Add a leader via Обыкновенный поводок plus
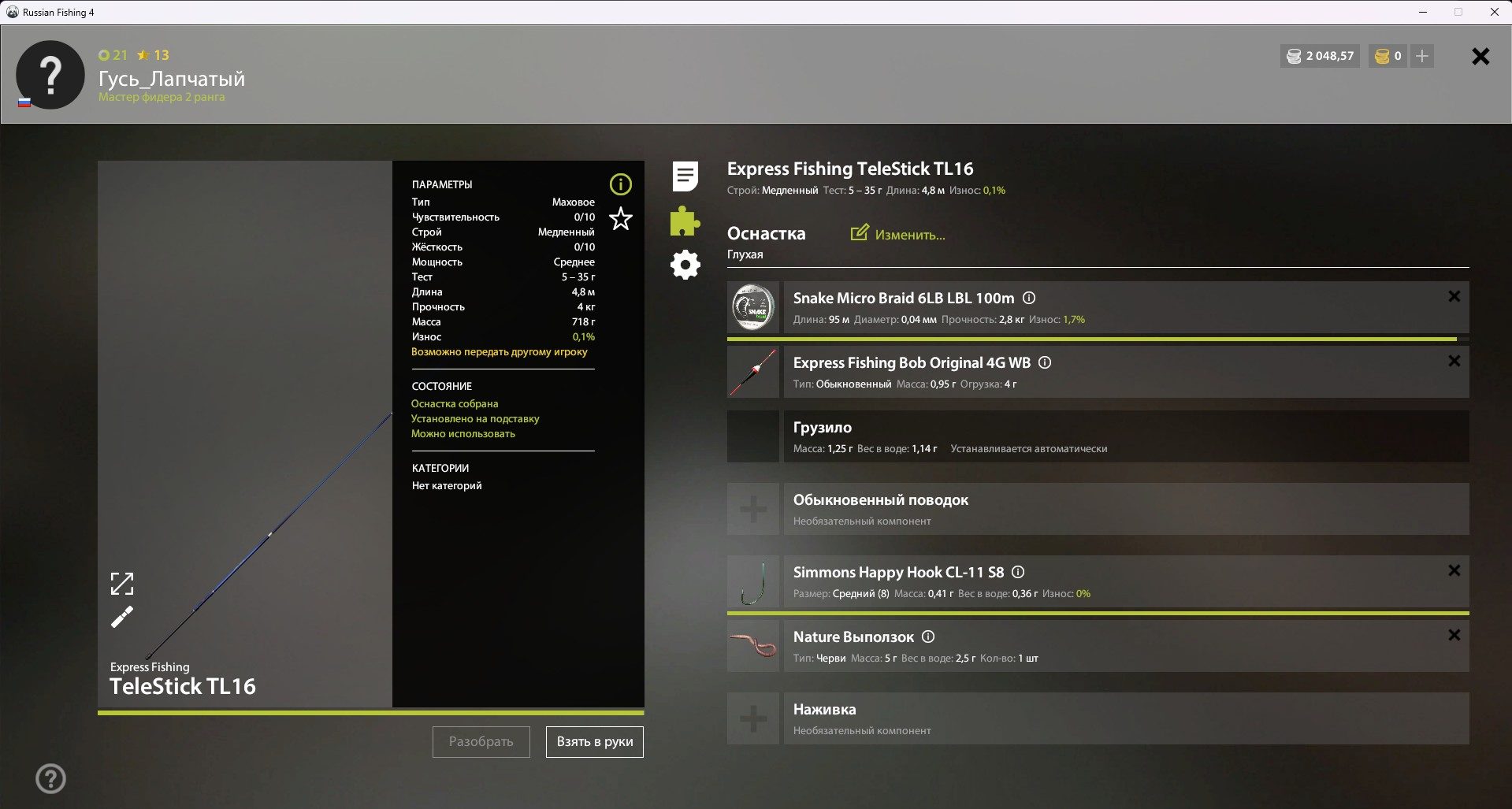 pyautogui.click(x=753, y=509)
